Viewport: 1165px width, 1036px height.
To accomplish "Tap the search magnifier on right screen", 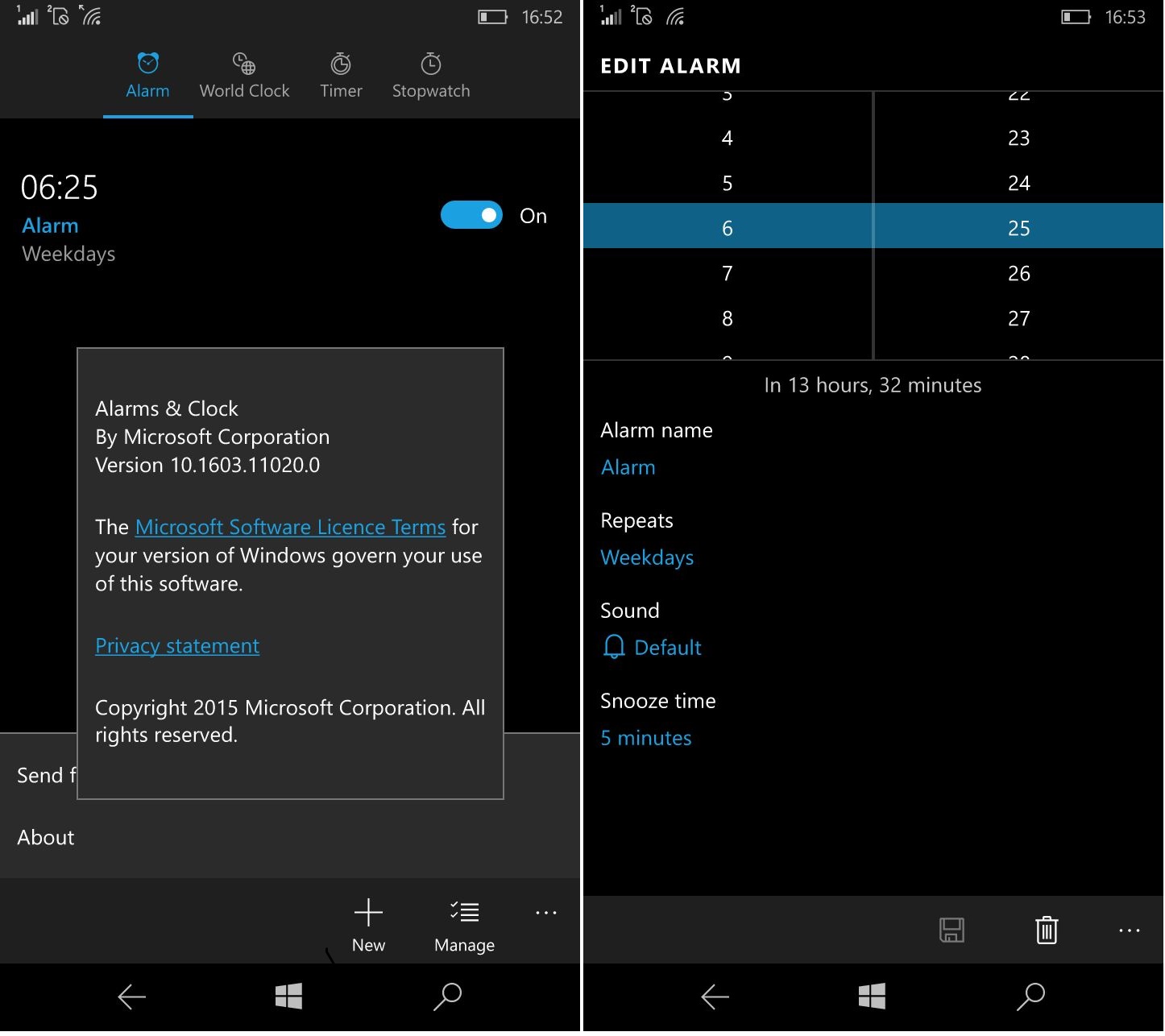I will [x=1030, y=997].
